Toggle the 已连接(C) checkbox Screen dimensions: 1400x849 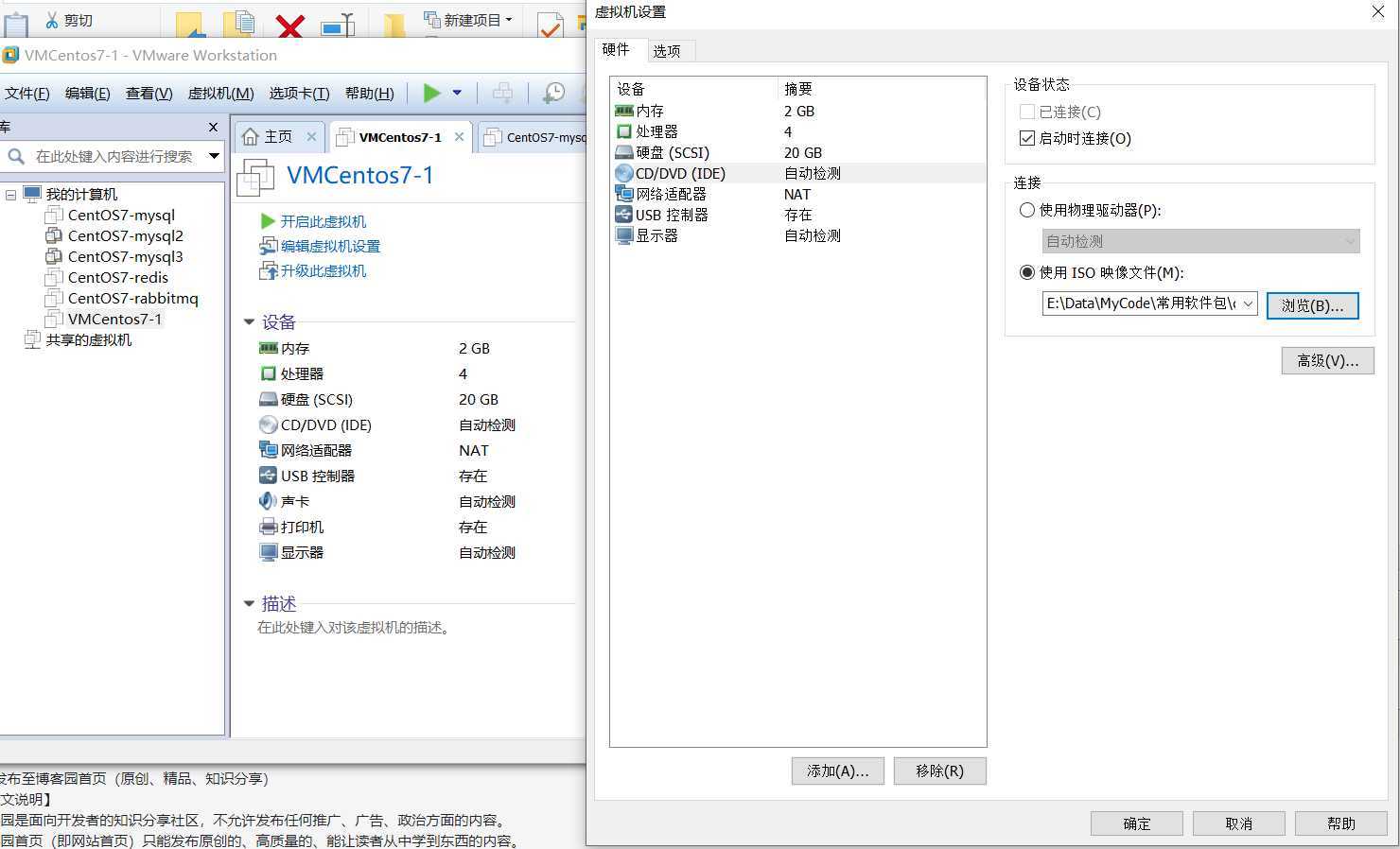pyautogui.click(x=1027, y=112)
